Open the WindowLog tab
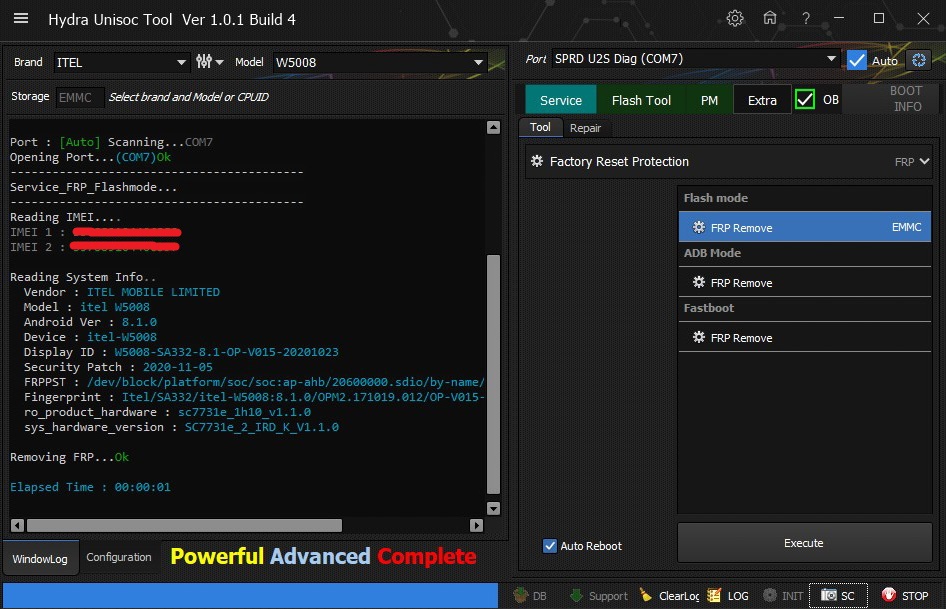 coord(40,558)
